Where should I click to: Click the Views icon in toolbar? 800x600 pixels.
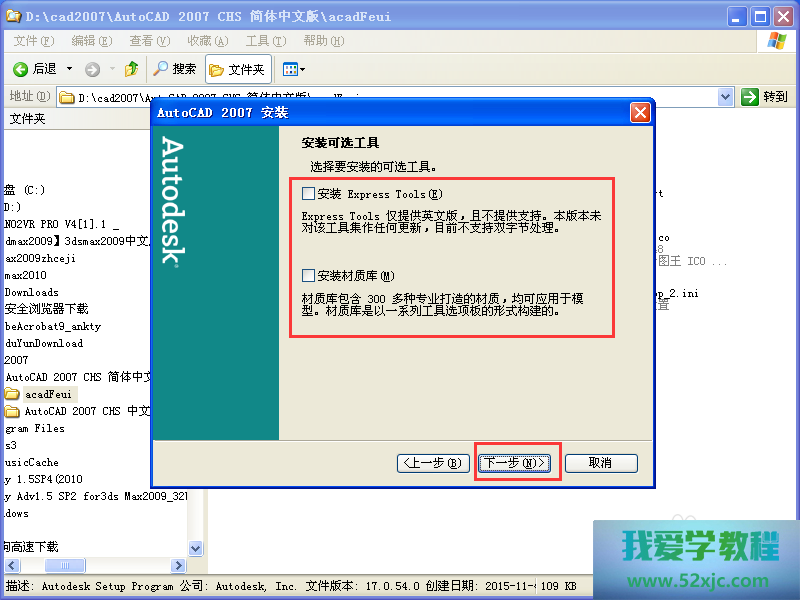pos(289,69)
